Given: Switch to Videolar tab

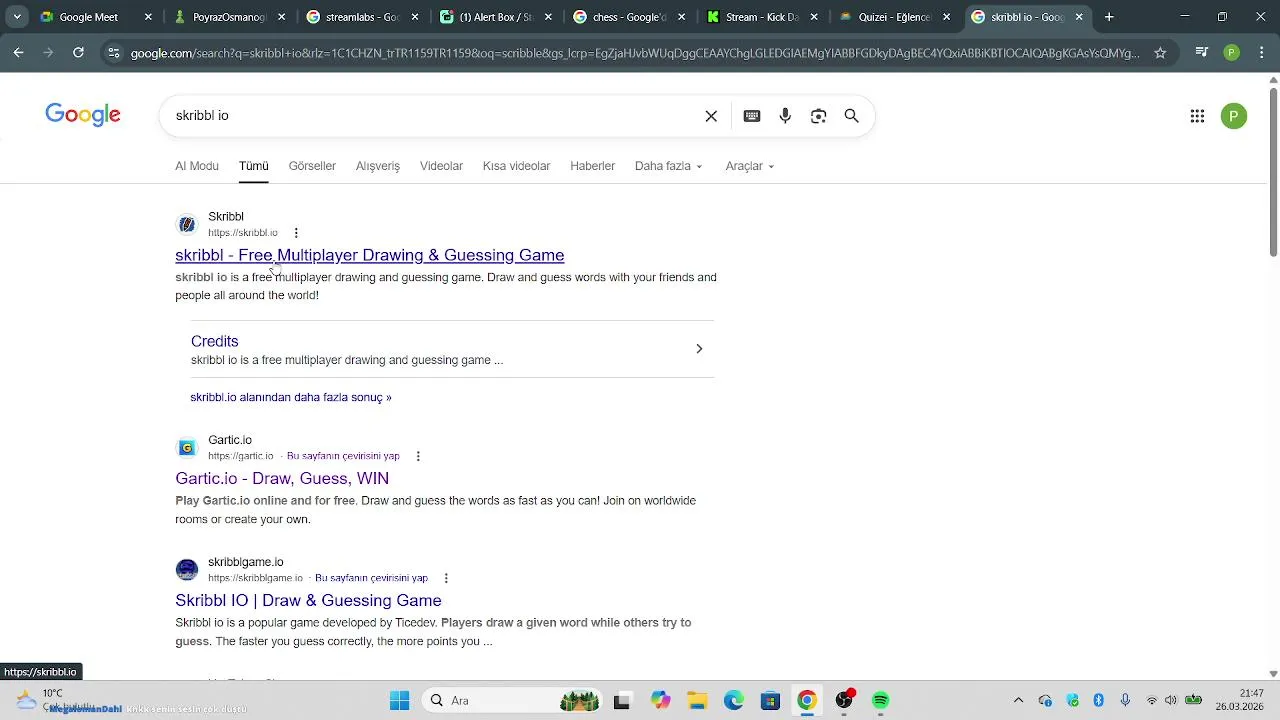Looking at the screenshot, I should tap(441, 166).
